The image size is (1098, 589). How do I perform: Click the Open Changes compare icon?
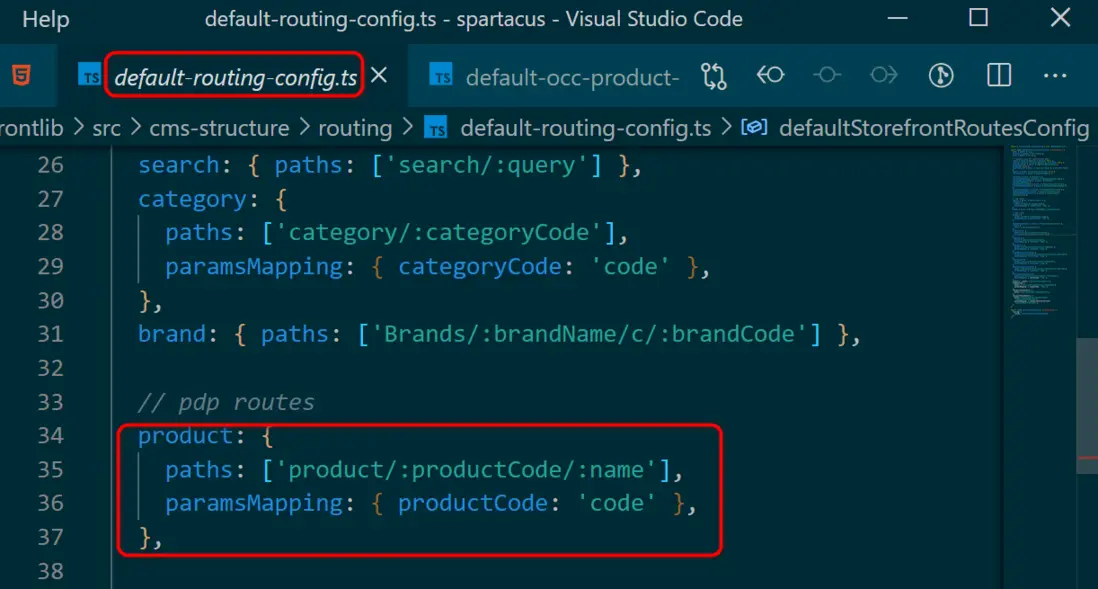[714, 76]
